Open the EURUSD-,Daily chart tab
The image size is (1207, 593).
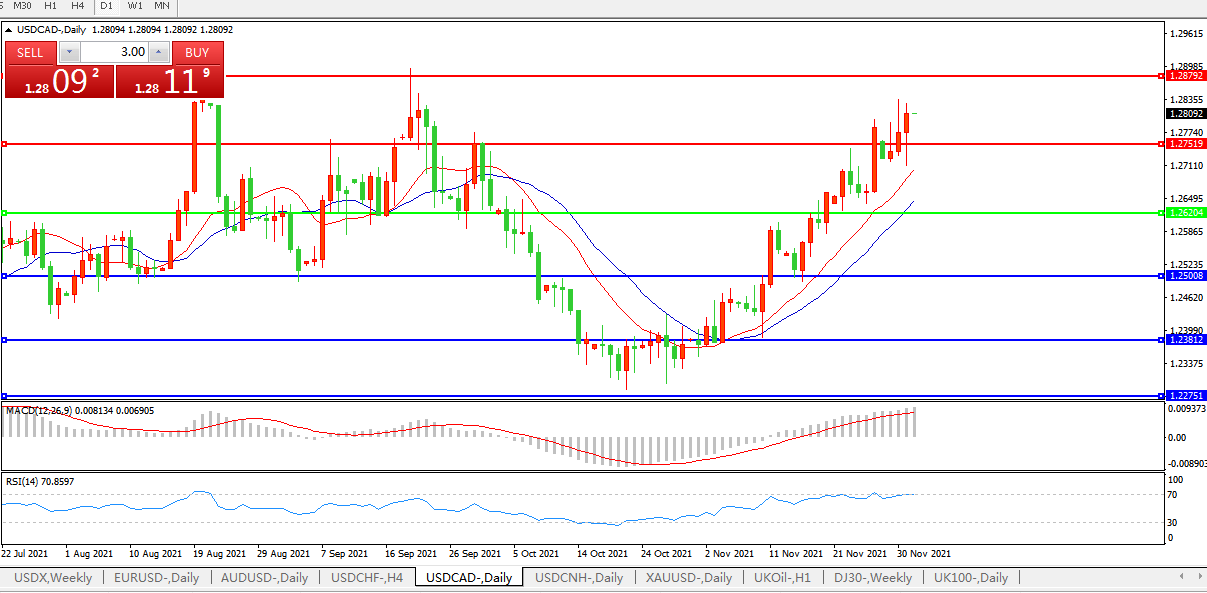click(x=156, y=578)
